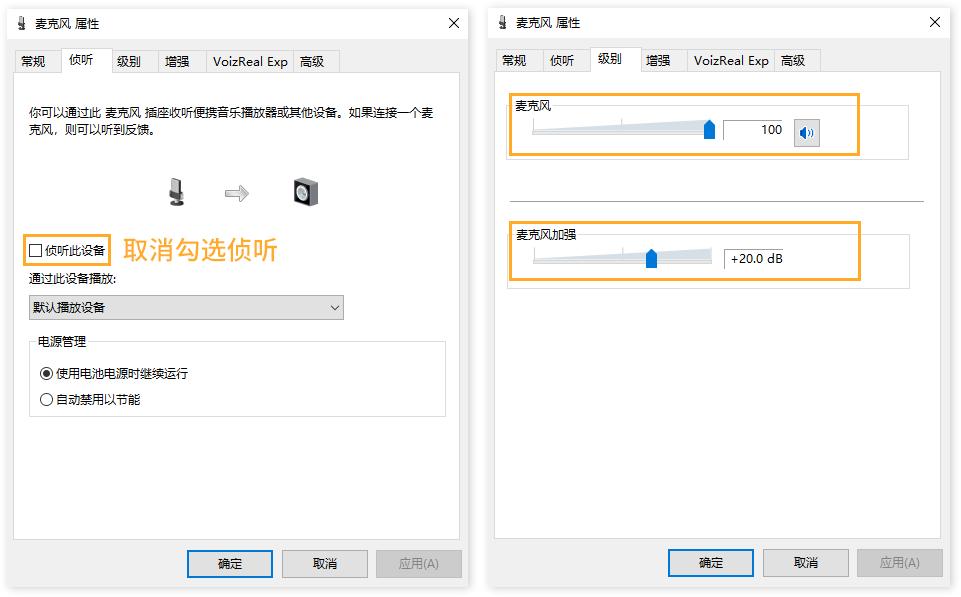Open the 默认播放设备 dropdown
Screen dimensions: 961x597
185,307
